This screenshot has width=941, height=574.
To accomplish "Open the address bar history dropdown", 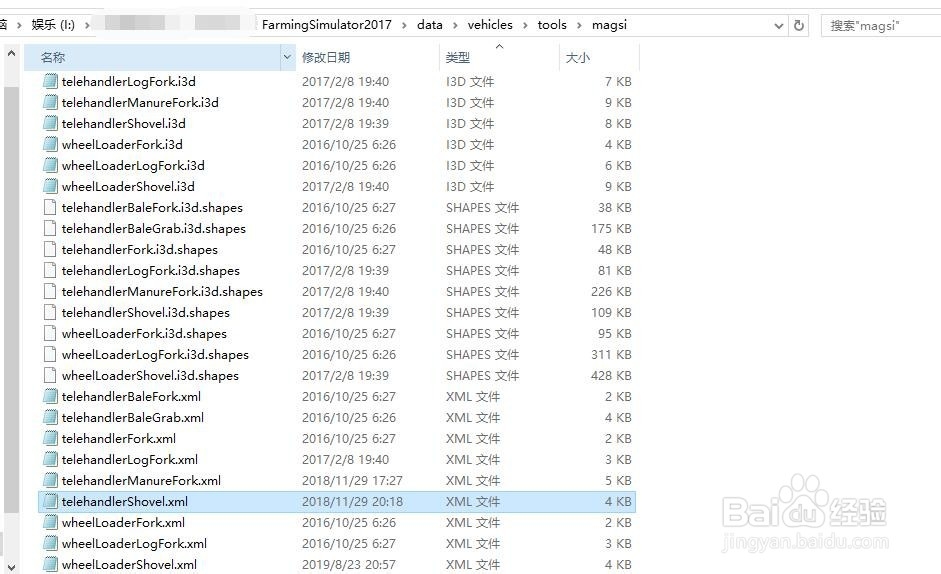I will (x=778, y=26).
